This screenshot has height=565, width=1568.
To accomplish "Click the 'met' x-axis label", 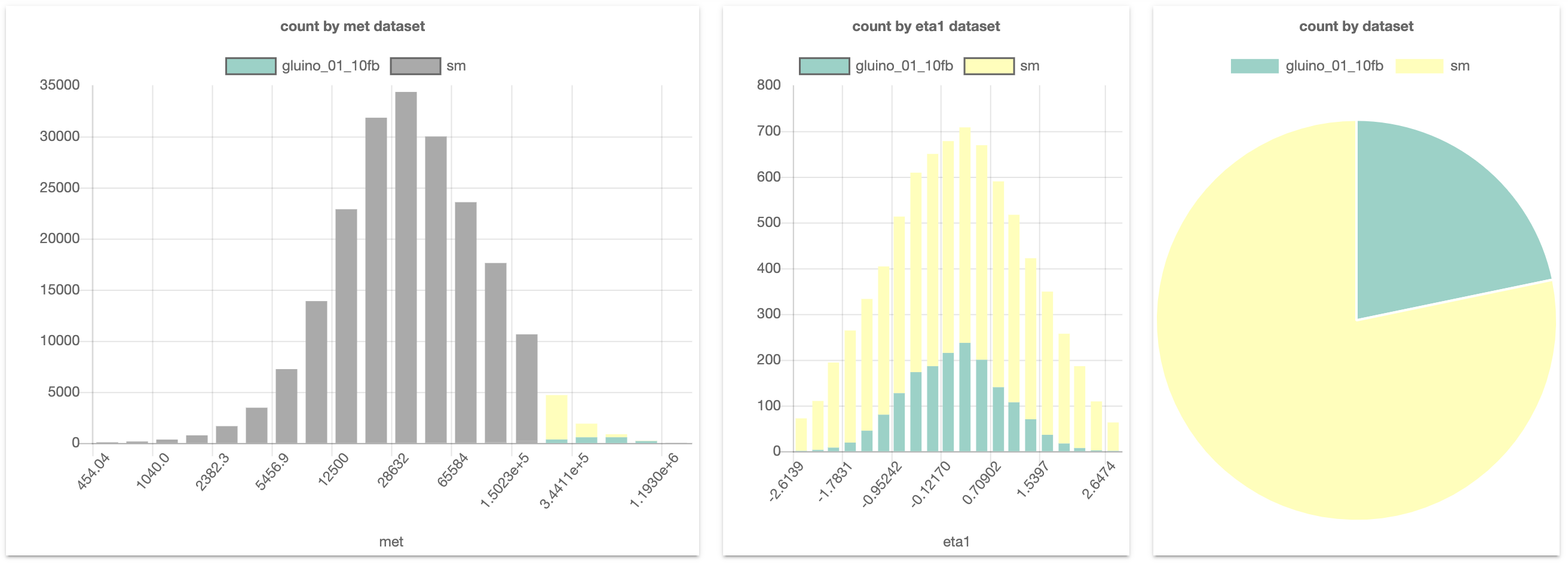I will pos(391,542).
